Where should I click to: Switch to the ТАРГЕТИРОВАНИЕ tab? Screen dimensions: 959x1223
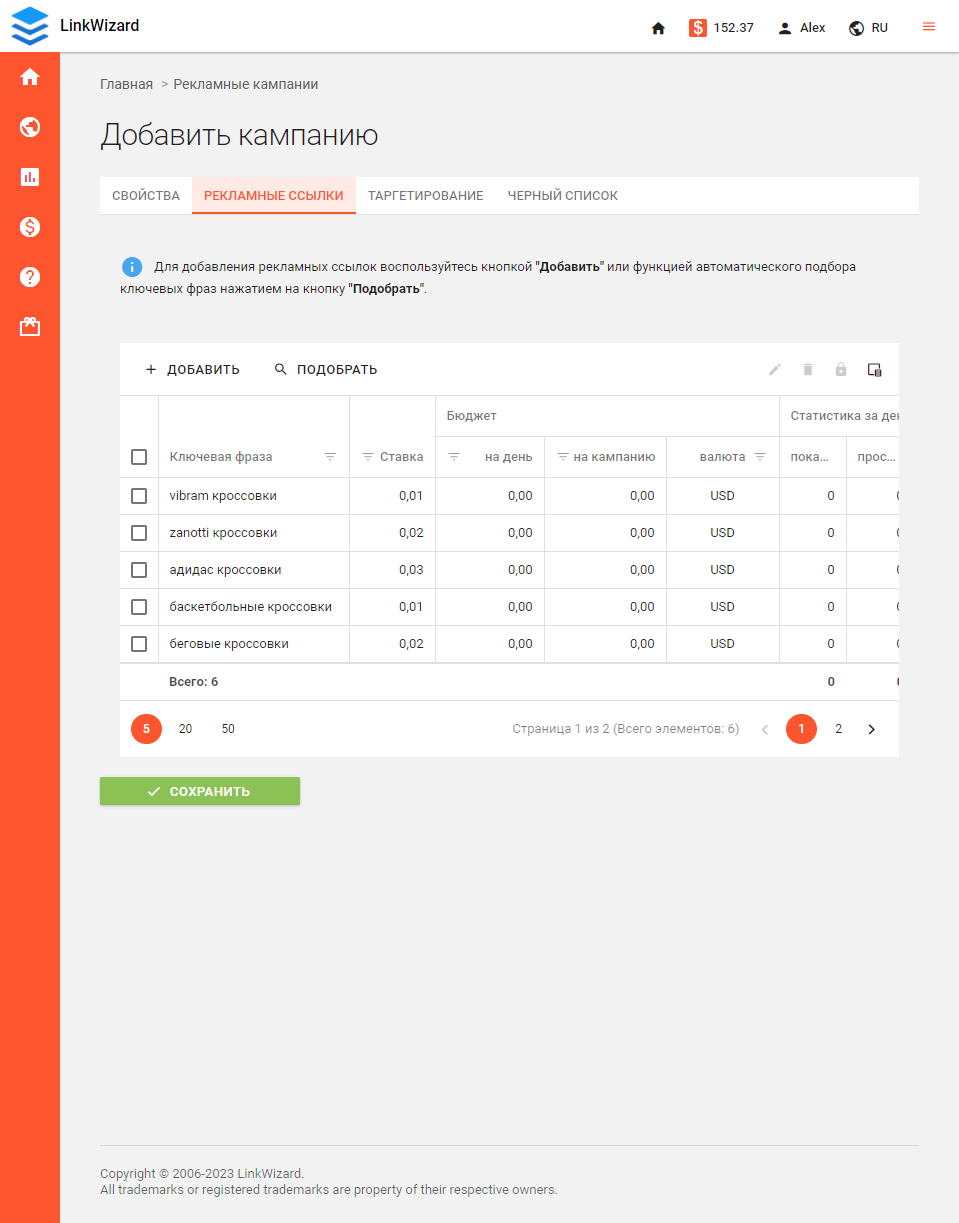(x=425, y=195)
